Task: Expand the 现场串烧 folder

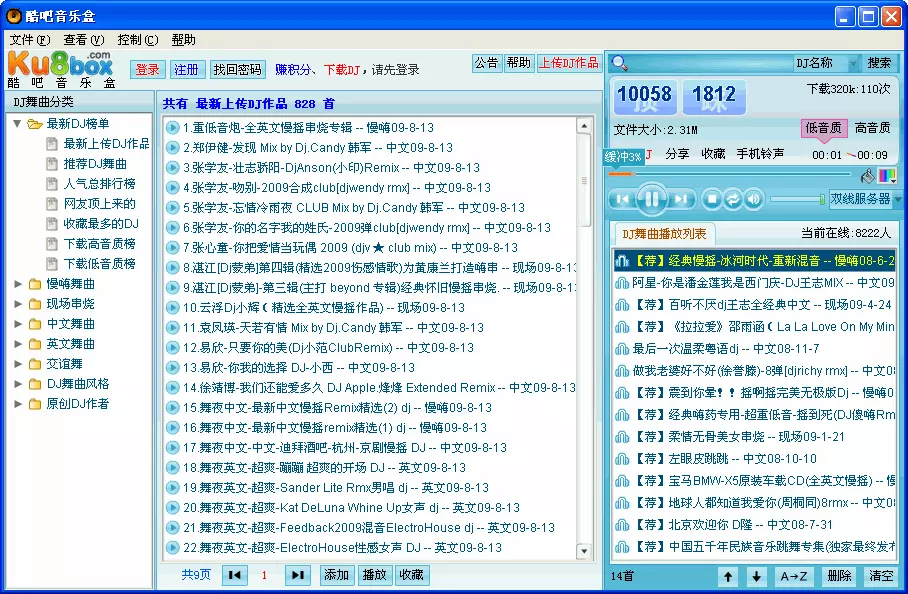Action: (18, 304)
